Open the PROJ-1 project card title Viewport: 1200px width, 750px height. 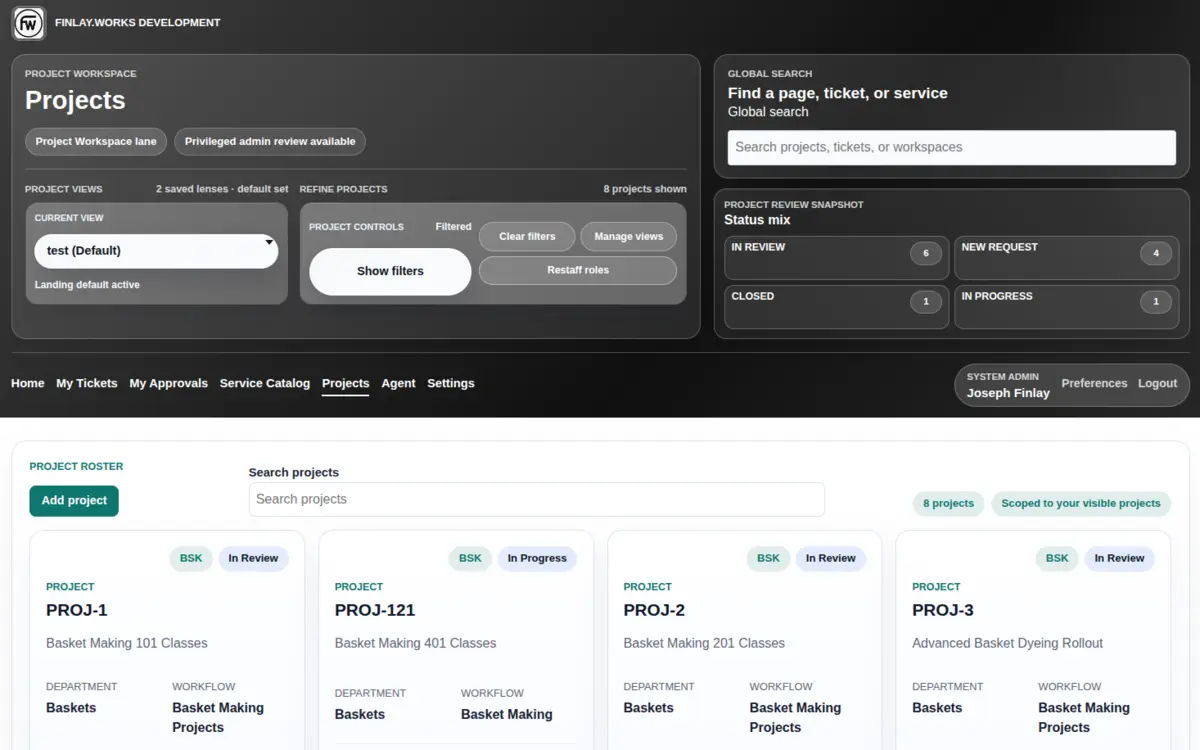77,610
